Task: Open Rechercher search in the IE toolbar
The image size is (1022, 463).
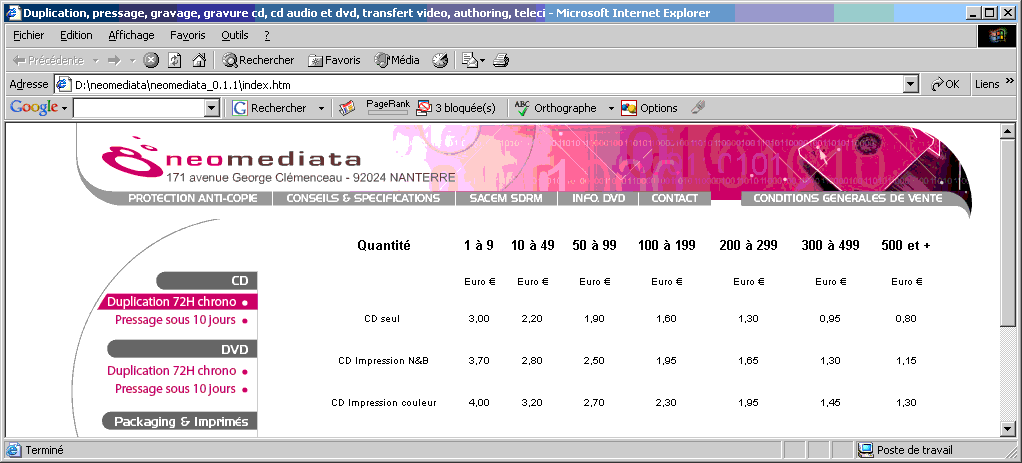Action: 258,60
